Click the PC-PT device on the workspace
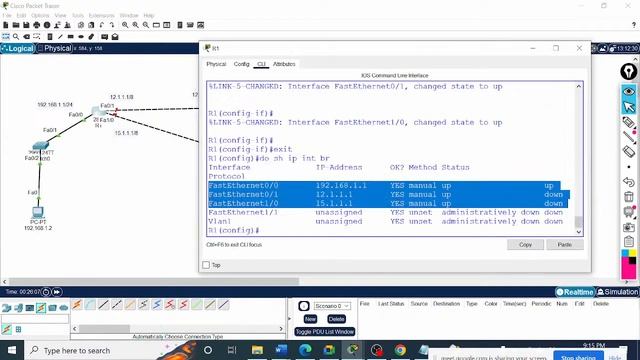 (38, 212)
